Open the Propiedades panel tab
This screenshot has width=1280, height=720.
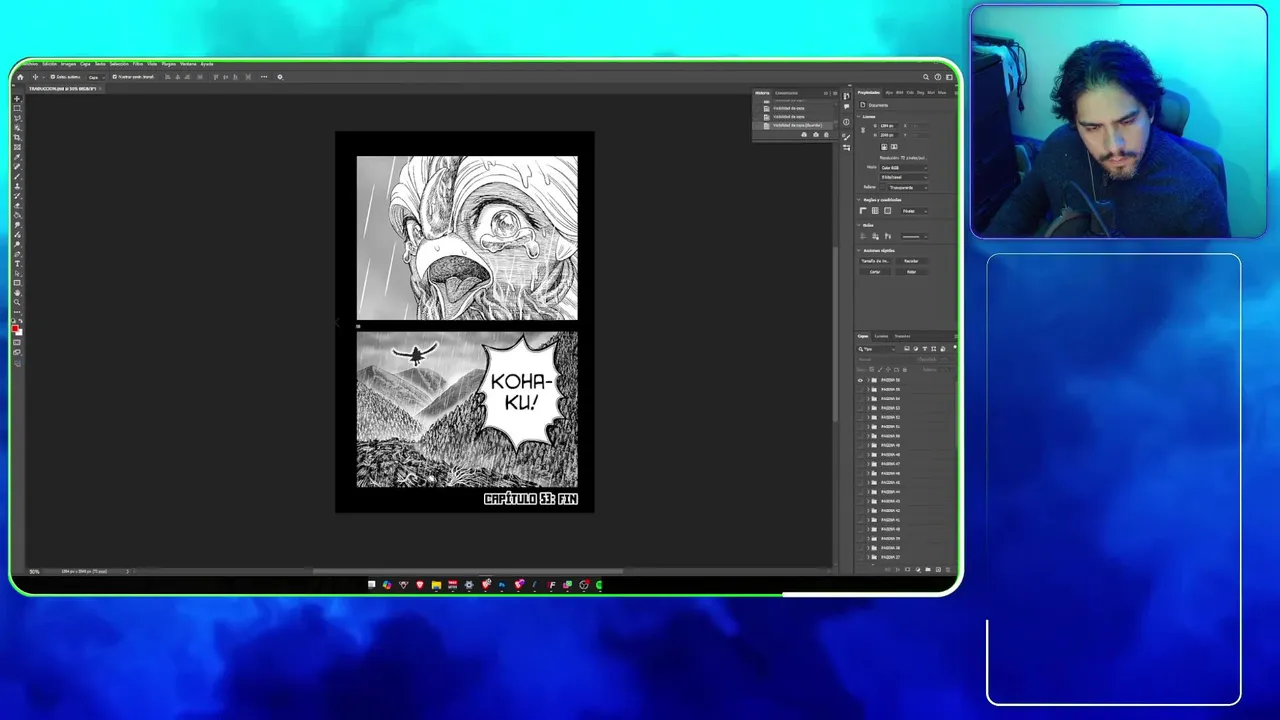868,93
